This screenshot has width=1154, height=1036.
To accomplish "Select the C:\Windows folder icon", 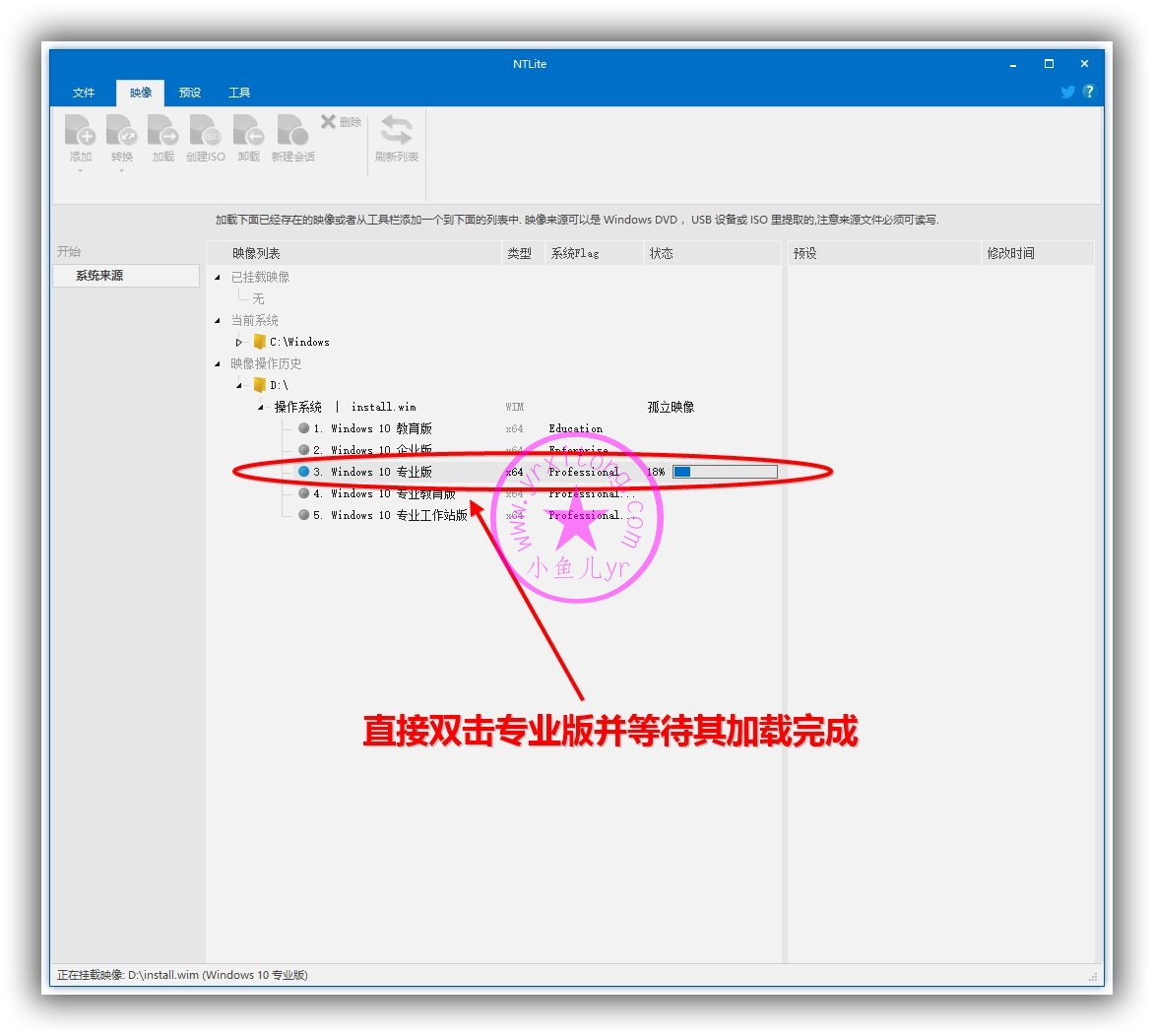I will point(259,342).
